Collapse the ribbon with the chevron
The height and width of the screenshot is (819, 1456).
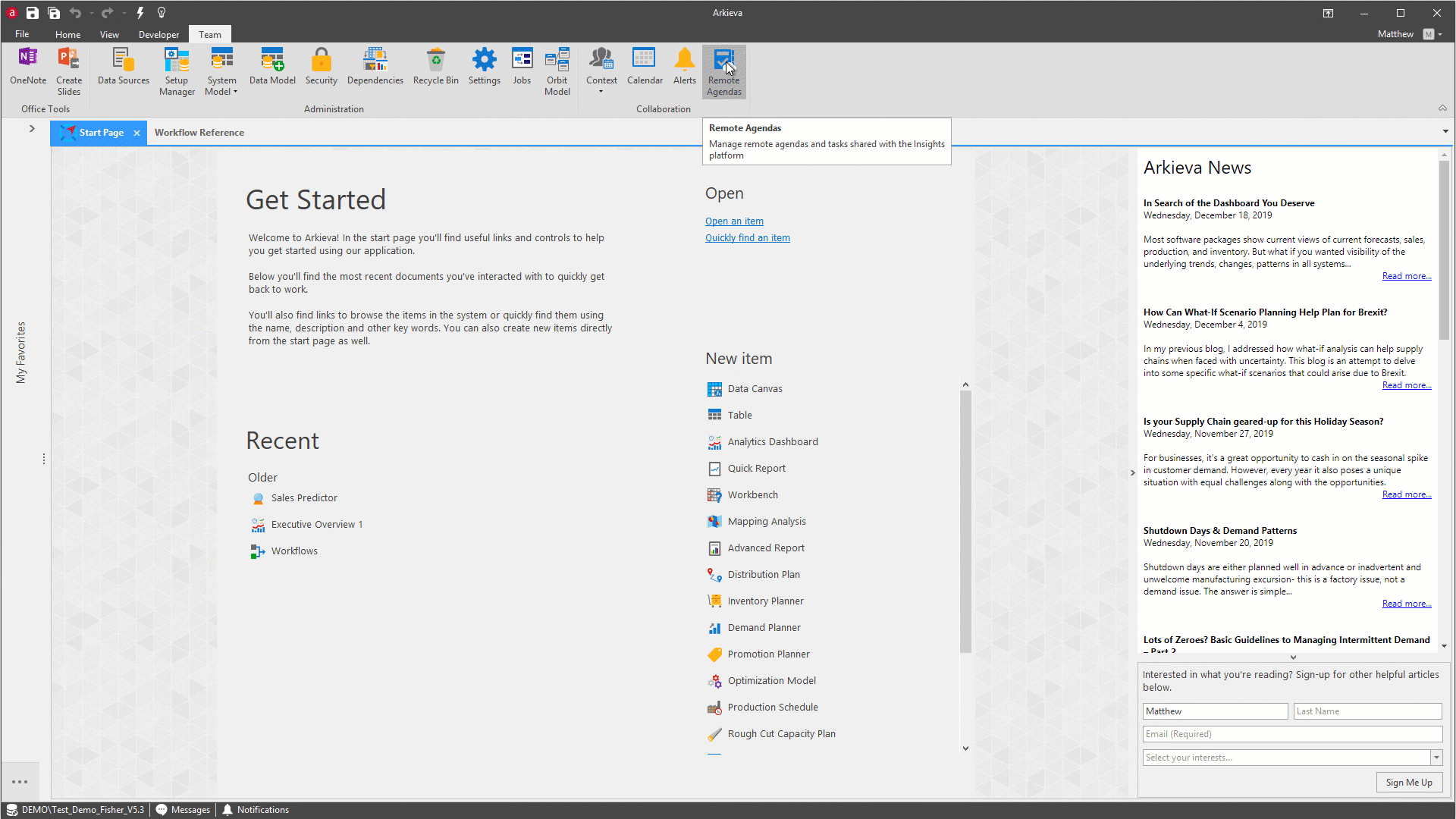(x=1442, y=108)
